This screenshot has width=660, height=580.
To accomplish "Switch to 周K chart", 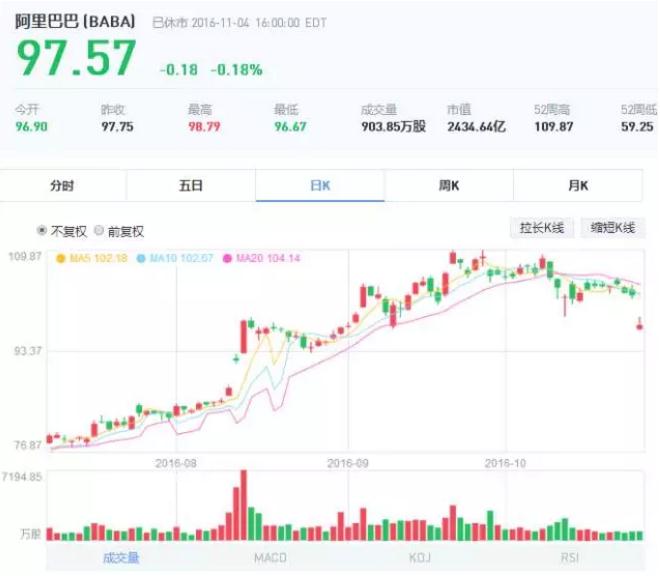I will tap(449, 186).
